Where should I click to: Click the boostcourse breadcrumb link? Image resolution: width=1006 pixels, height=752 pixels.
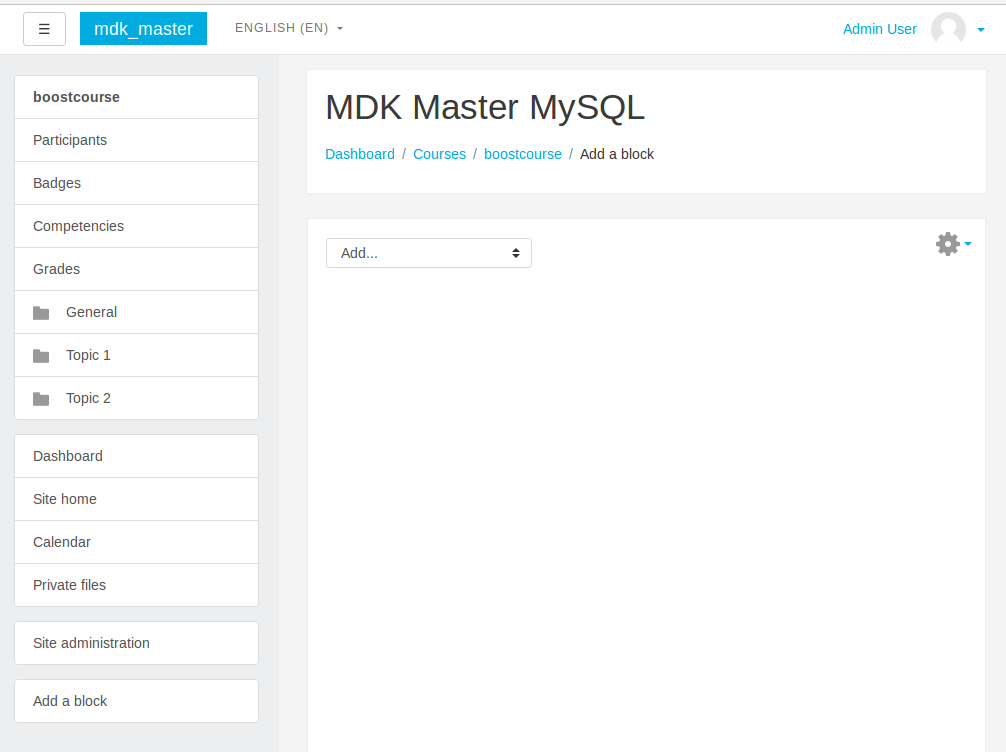point(523,154)
